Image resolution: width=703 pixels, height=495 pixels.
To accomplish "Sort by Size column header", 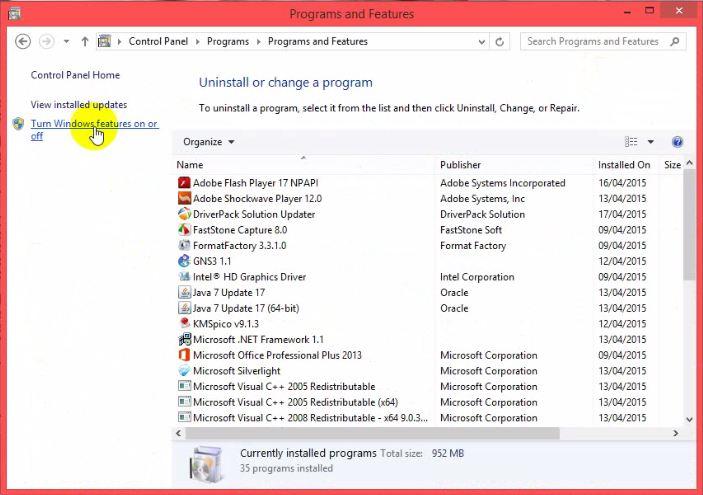I will pos(672,165).
